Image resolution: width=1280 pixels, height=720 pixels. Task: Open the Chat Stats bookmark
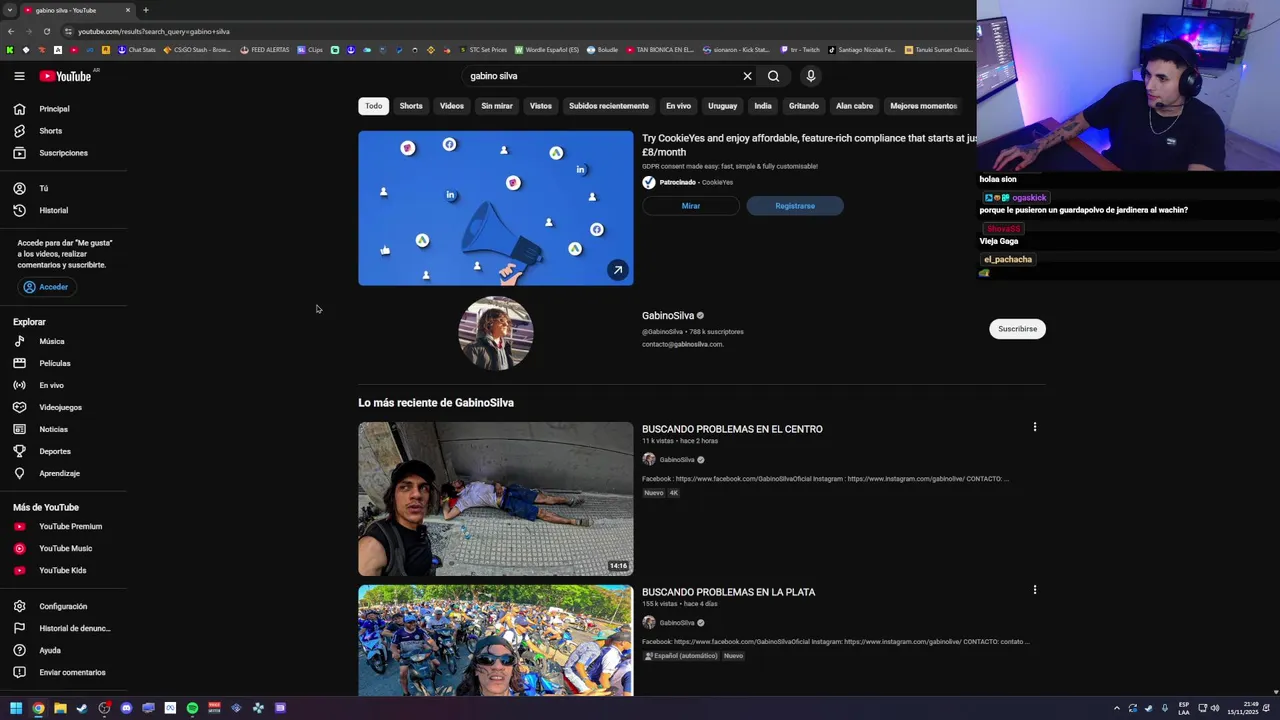(x=137, y=50)
